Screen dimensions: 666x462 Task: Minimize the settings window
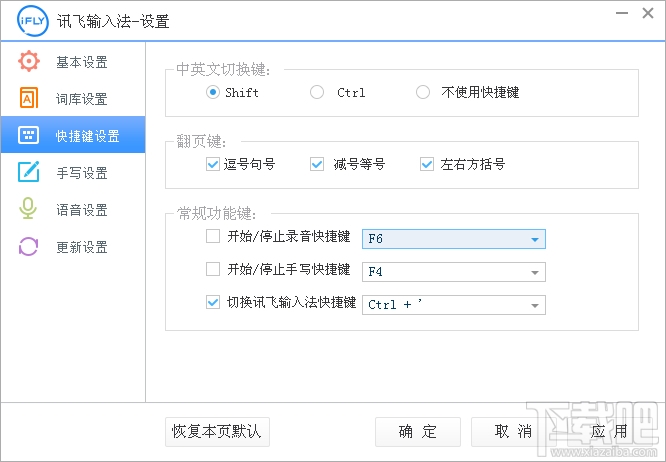tap(622, 13)
